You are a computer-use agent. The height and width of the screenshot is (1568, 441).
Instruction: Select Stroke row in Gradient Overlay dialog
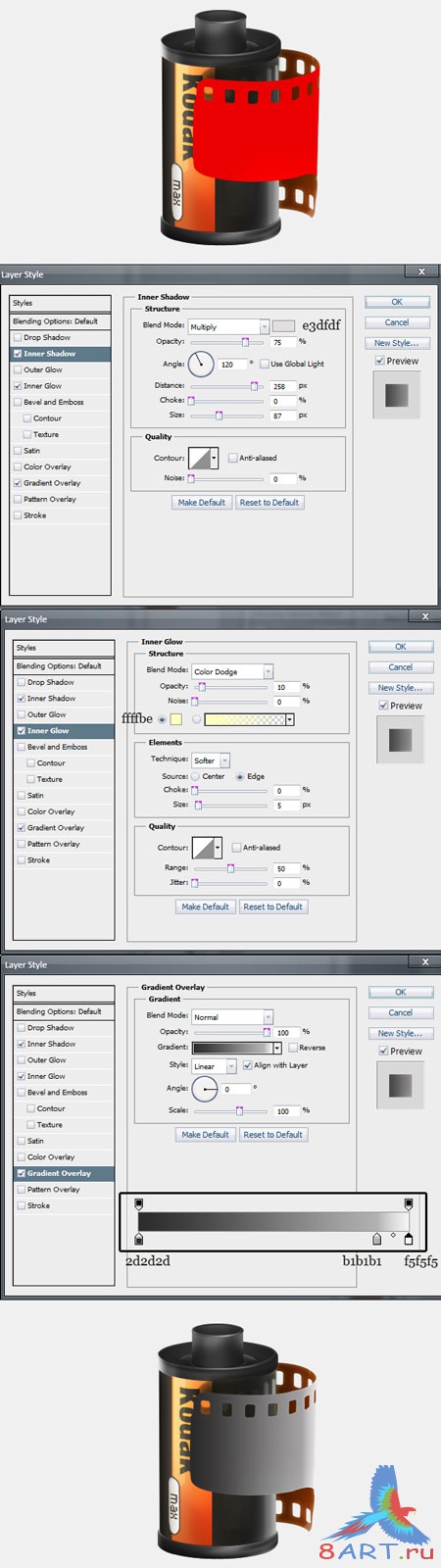click(x=65, y=1205)
